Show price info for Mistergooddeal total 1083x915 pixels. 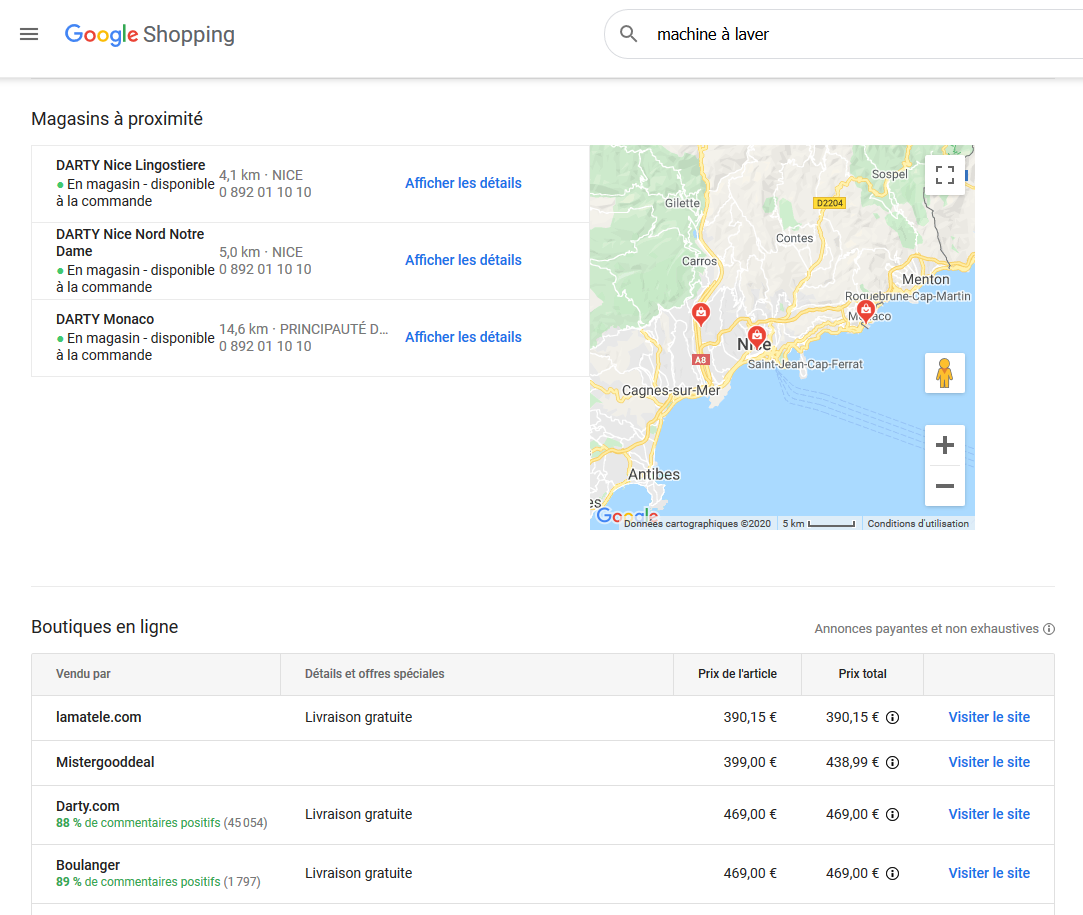click(x=892, y=762)
